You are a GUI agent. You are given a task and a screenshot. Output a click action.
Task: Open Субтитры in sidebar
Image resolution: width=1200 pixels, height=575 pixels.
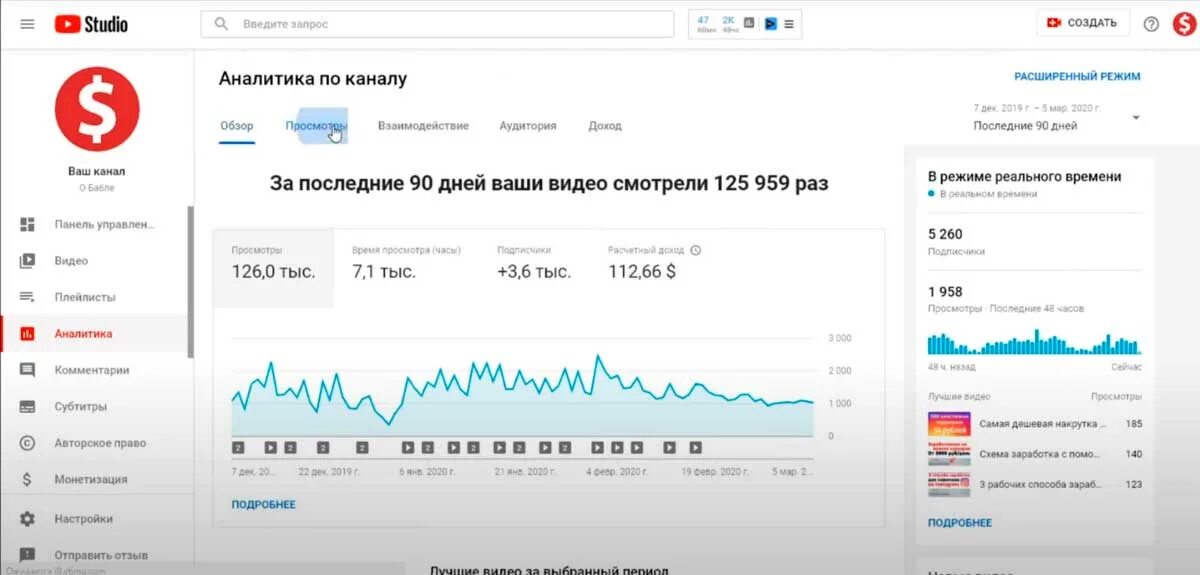click(95, 407)
